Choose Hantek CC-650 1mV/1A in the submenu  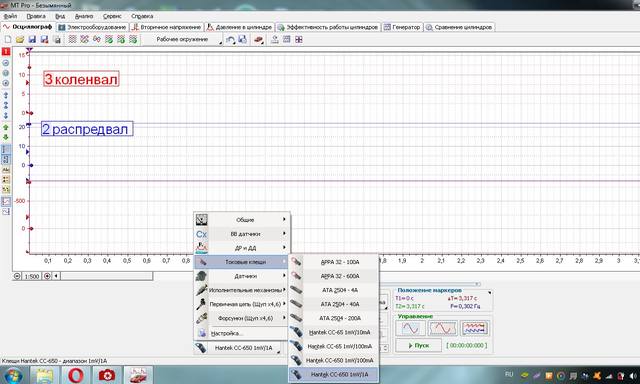(x=334, y=375)
